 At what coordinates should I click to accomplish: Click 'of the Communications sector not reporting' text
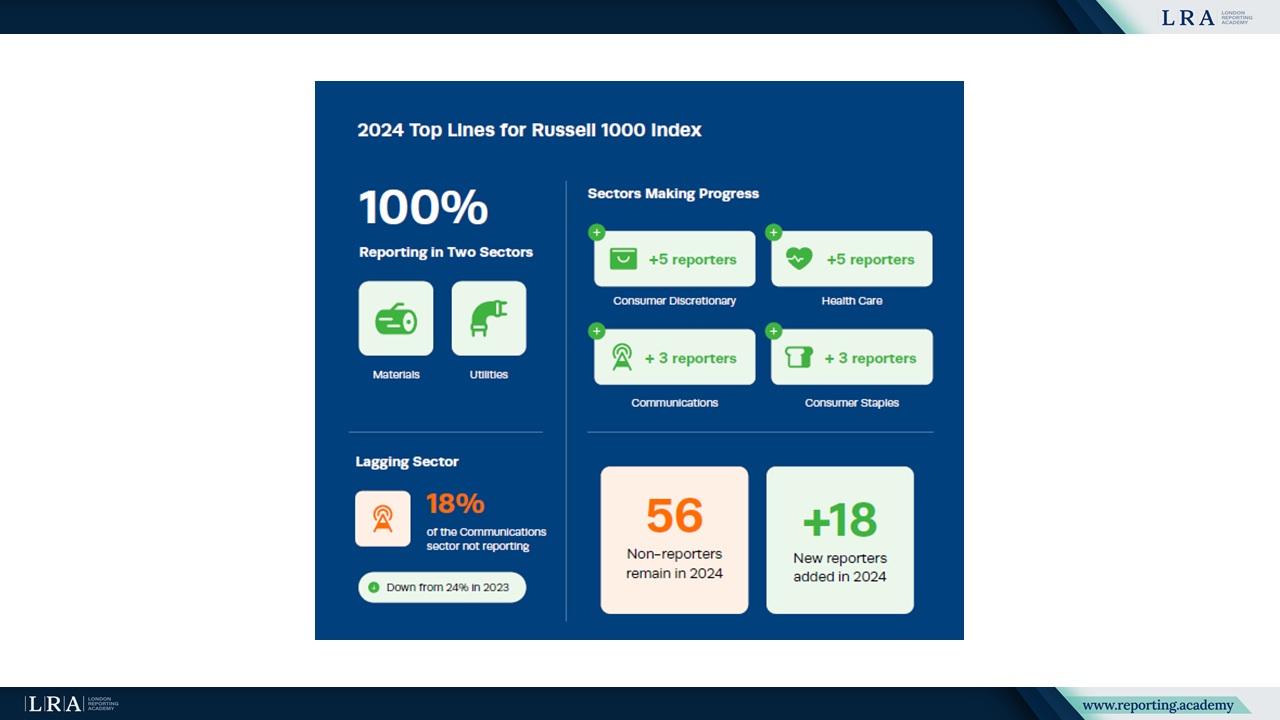487,539
